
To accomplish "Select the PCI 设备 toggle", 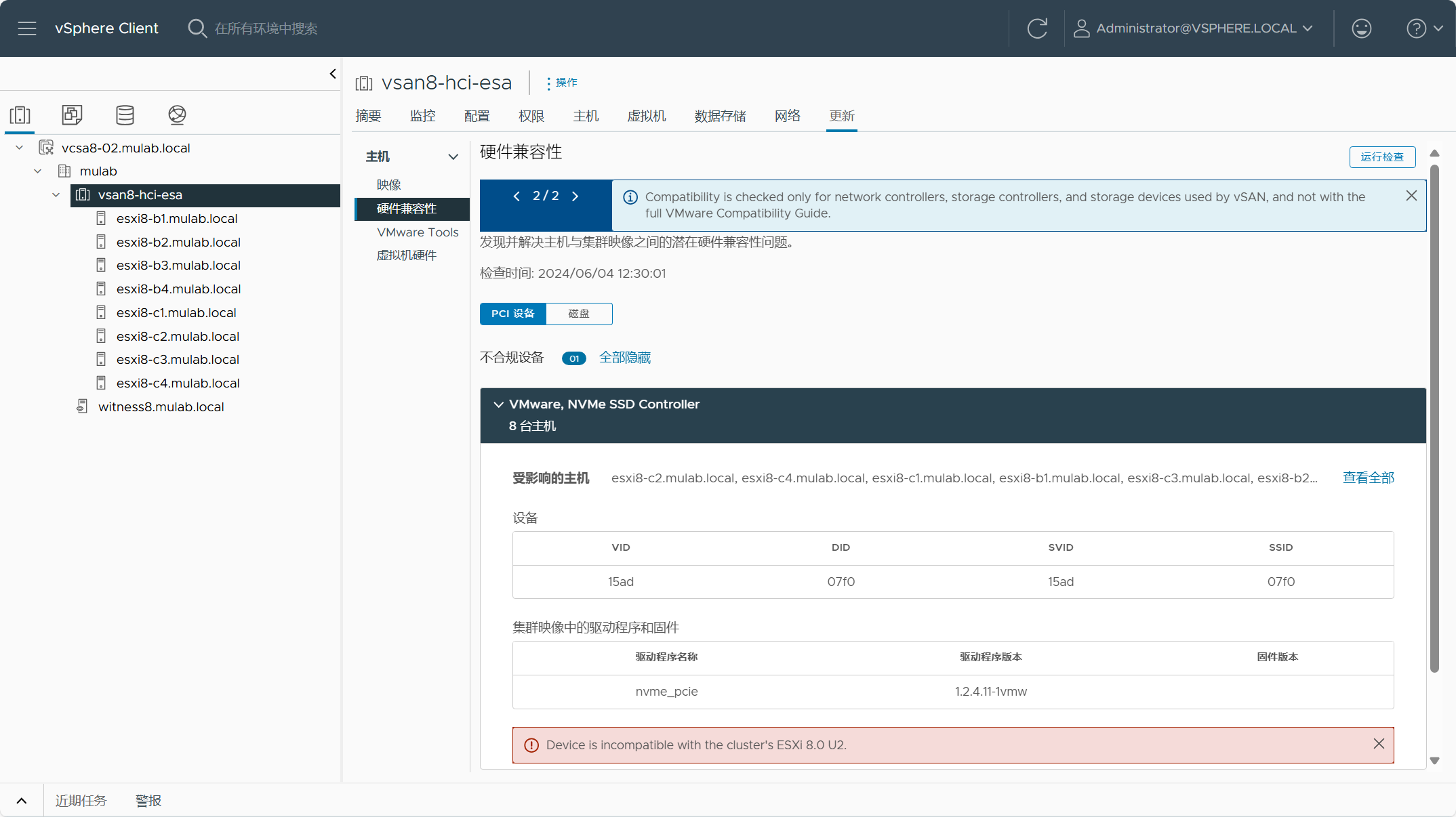I will (x=513, y=314).
